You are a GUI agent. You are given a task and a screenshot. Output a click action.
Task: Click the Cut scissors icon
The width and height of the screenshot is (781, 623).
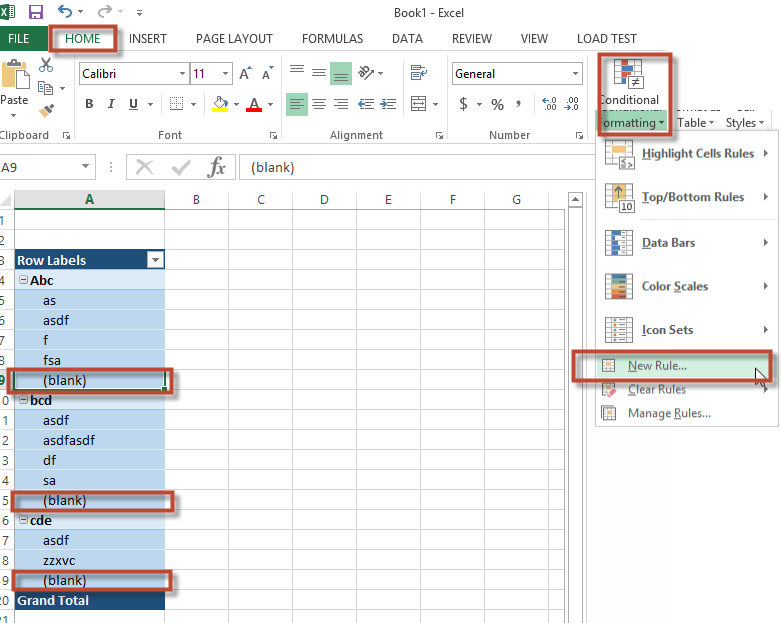coord(46,65)
